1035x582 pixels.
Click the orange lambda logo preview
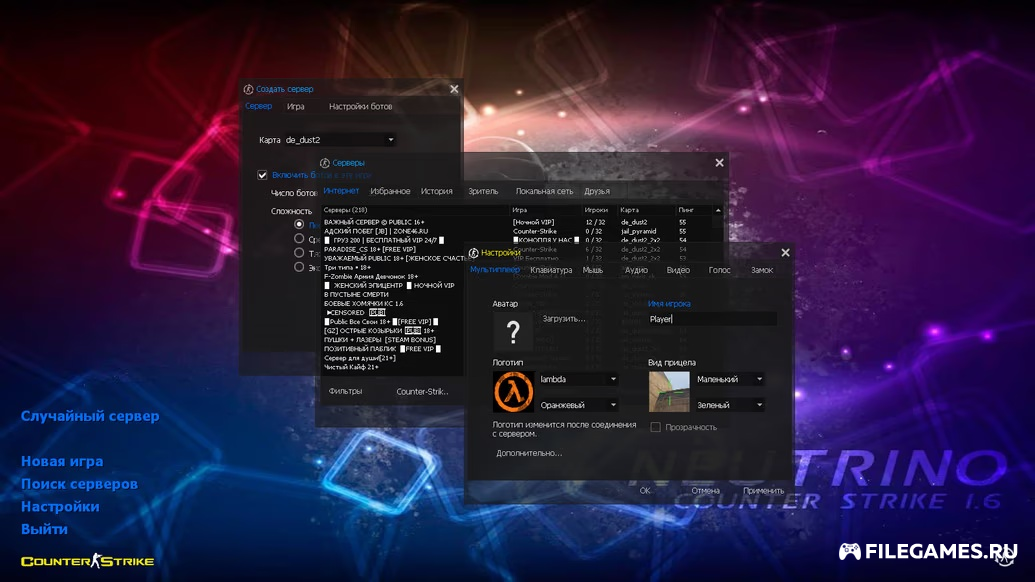tap(513, 391)
